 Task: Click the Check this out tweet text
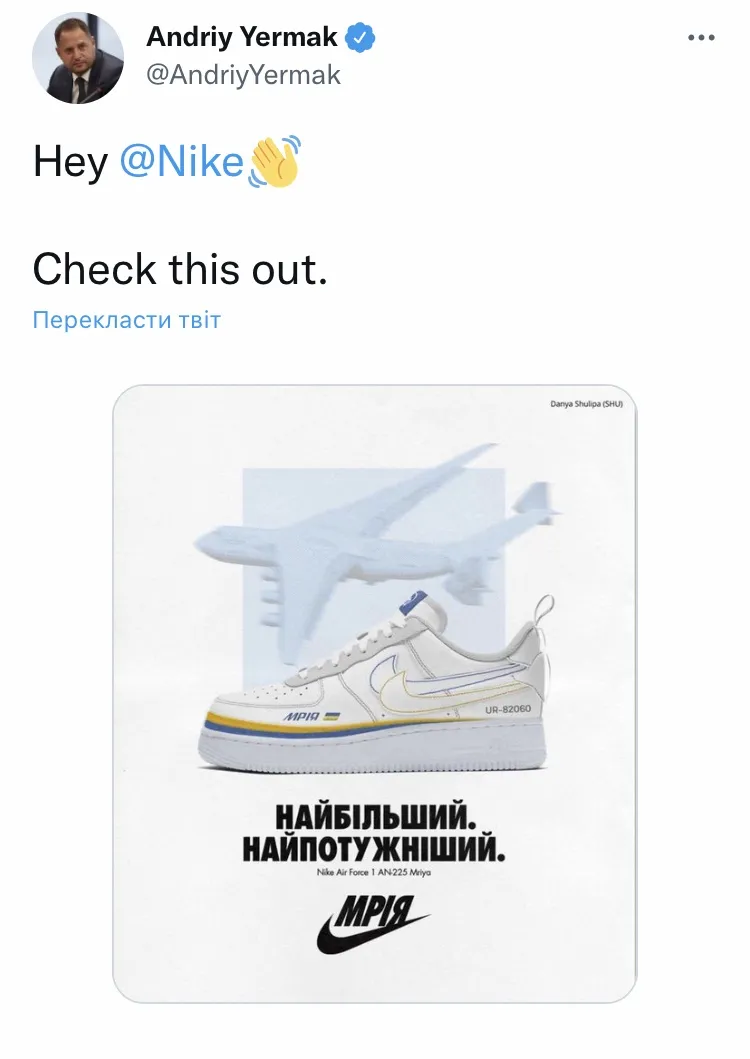(180, 269)
